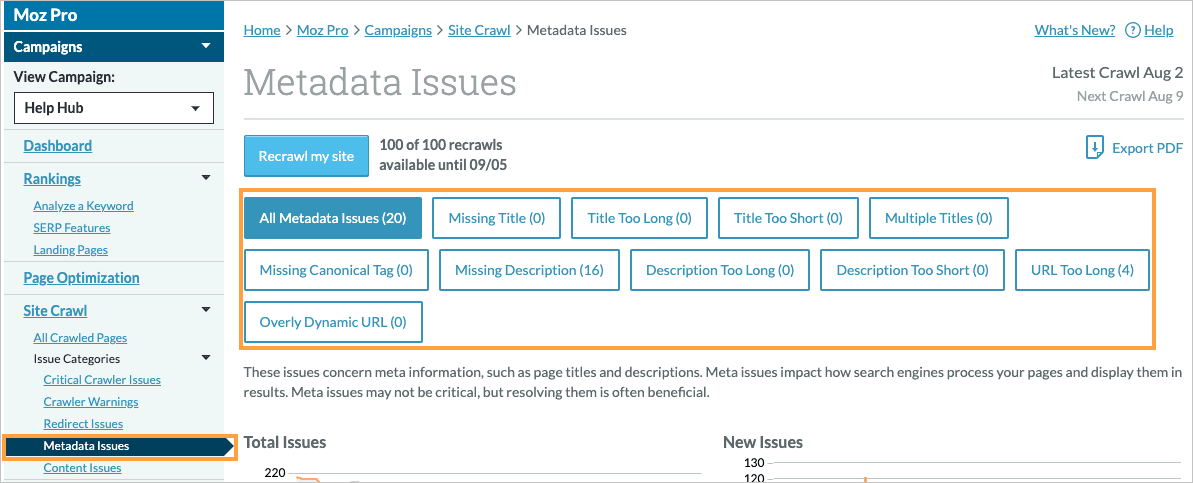Collapse the Campaigns section arrow

pyautogui.click(x=206, y=46)
